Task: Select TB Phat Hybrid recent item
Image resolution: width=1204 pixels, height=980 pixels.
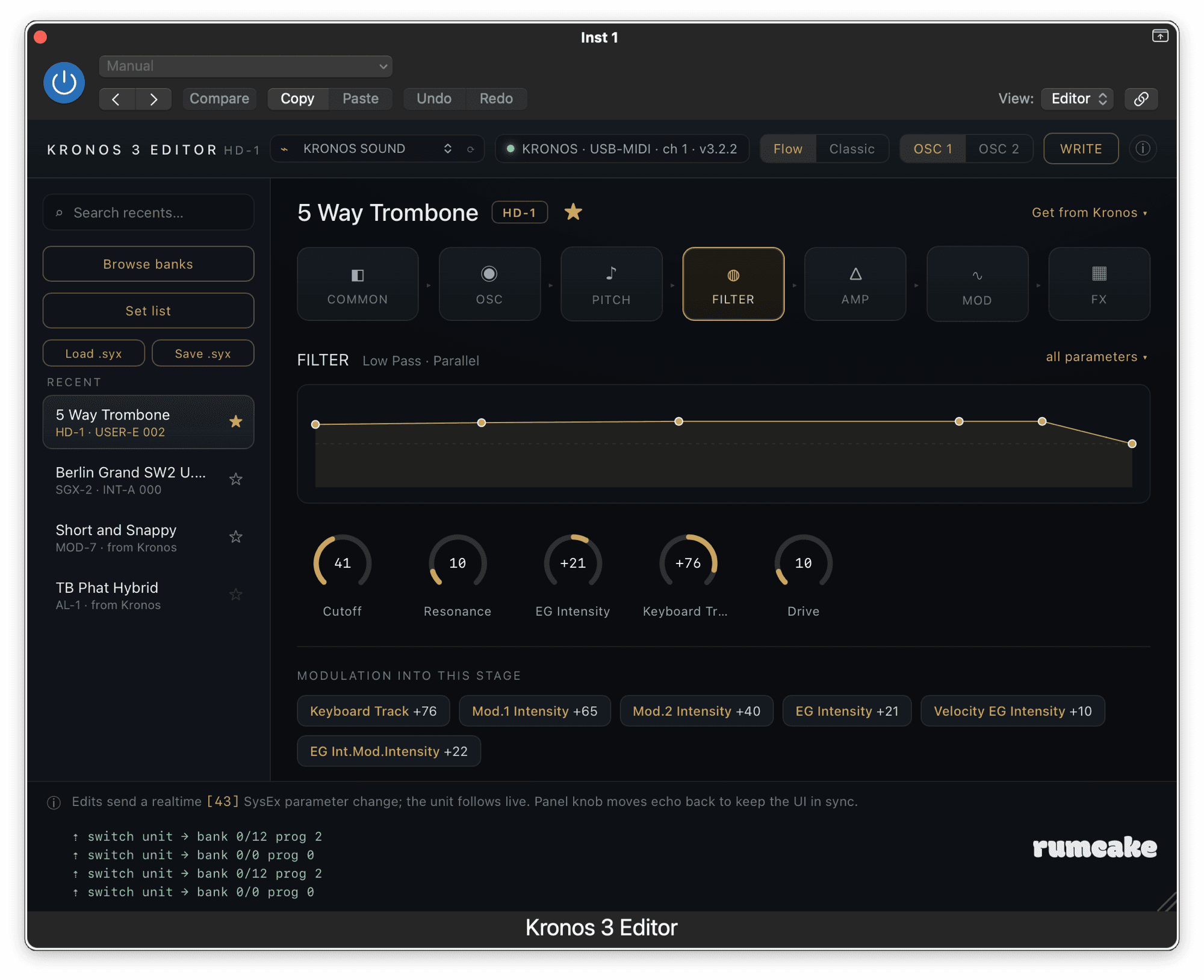Action: click(148, 595)
